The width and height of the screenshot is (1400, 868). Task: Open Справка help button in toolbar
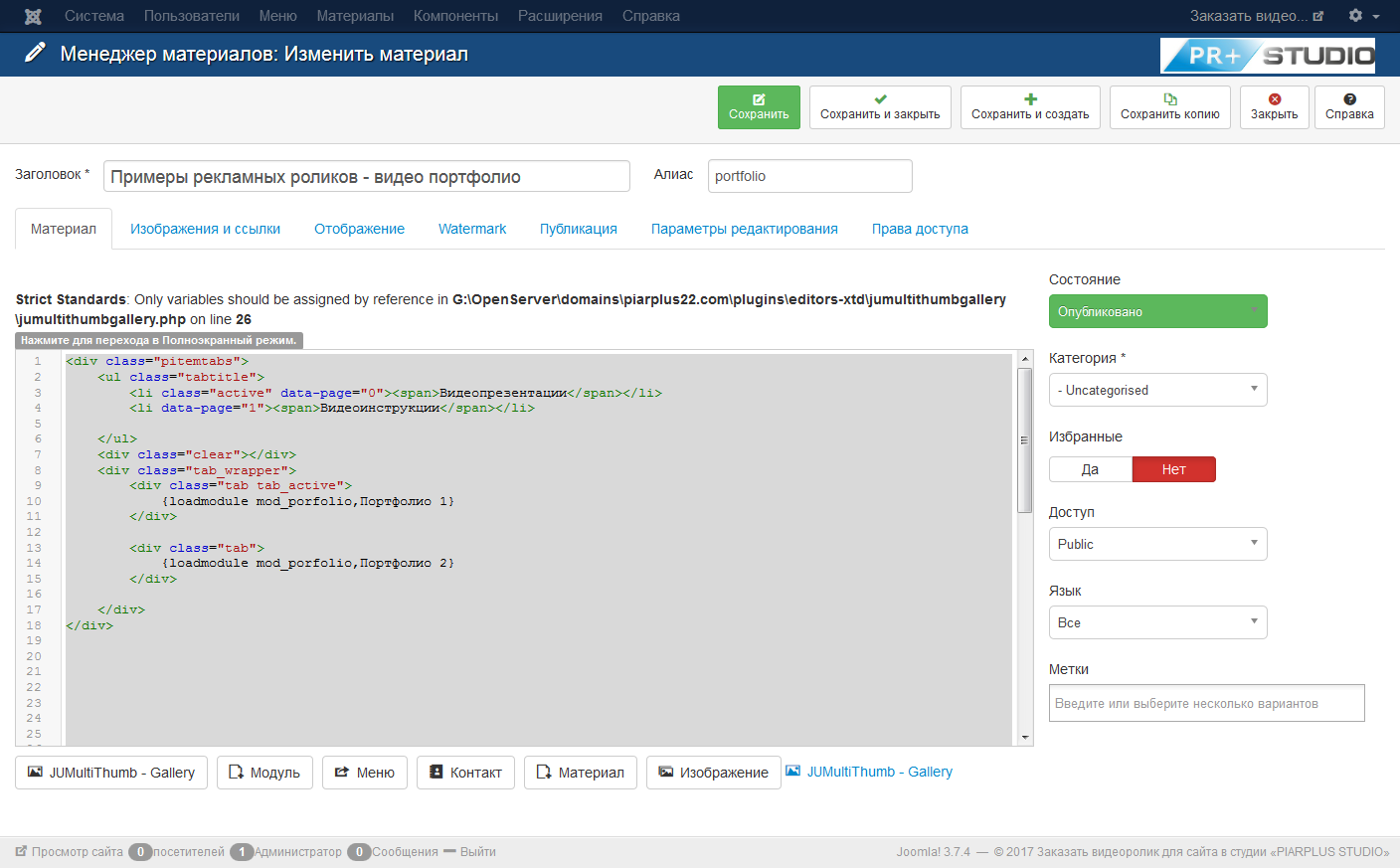[x=1349, y=106]
